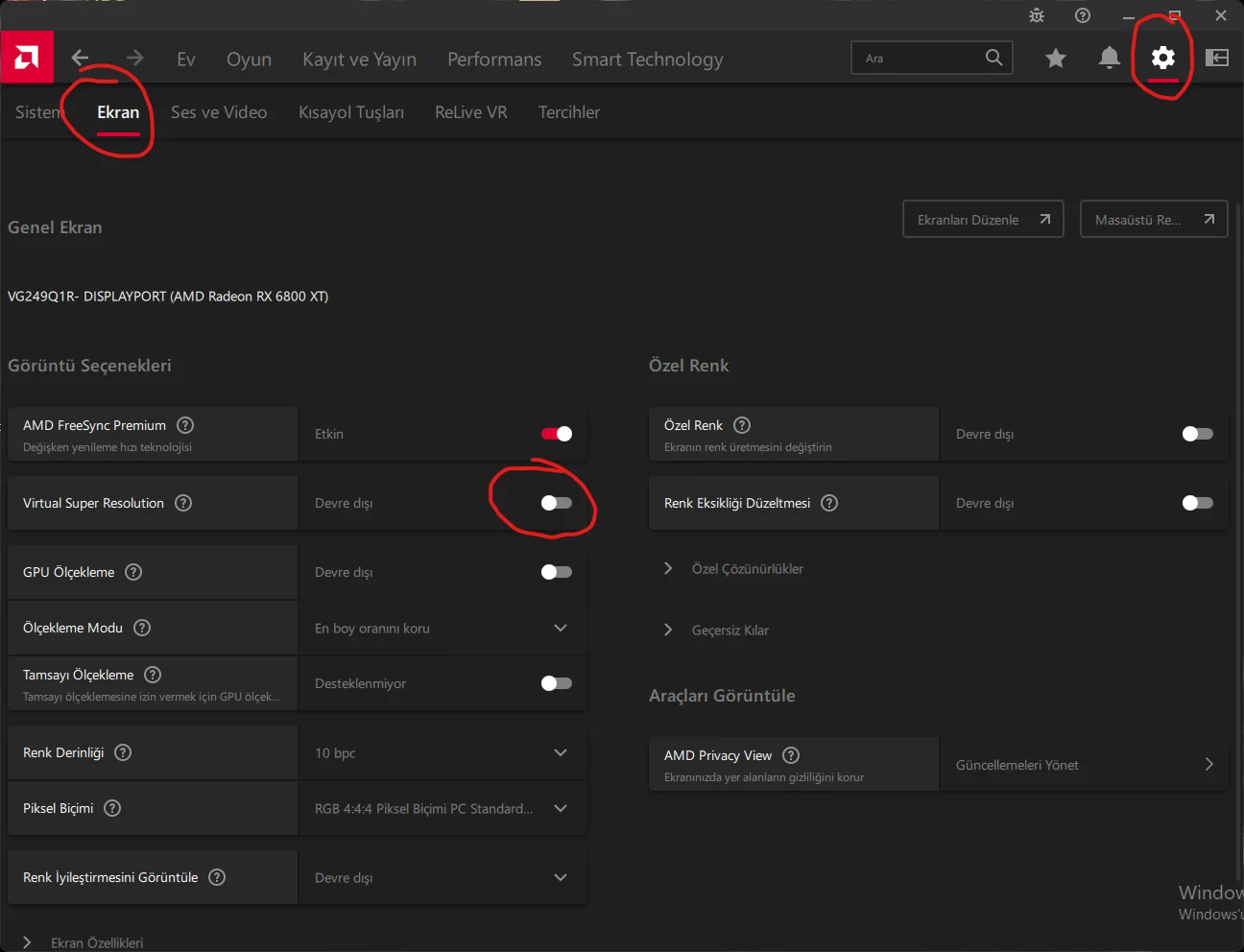Open the favorites star icon
Viewport: 1244px width, 952px height.
click(1056, 59)
